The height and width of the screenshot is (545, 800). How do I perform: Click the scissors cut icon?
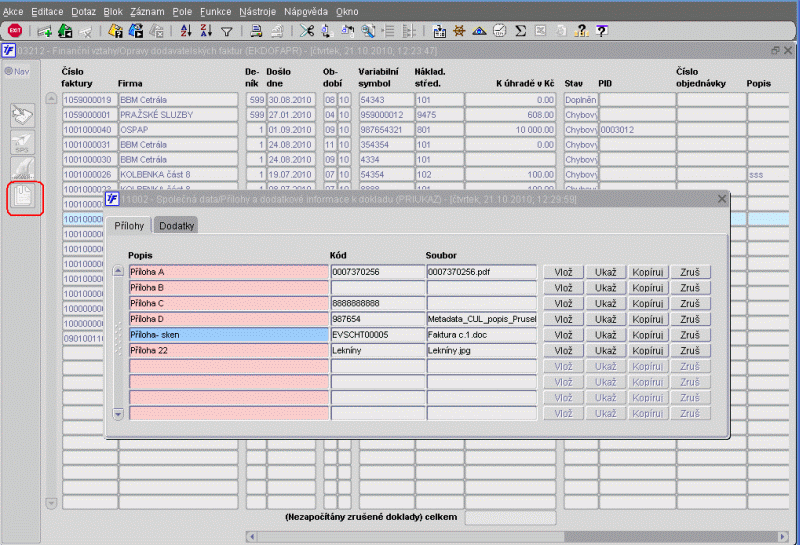pyautogui.click(x=306, y=32)
